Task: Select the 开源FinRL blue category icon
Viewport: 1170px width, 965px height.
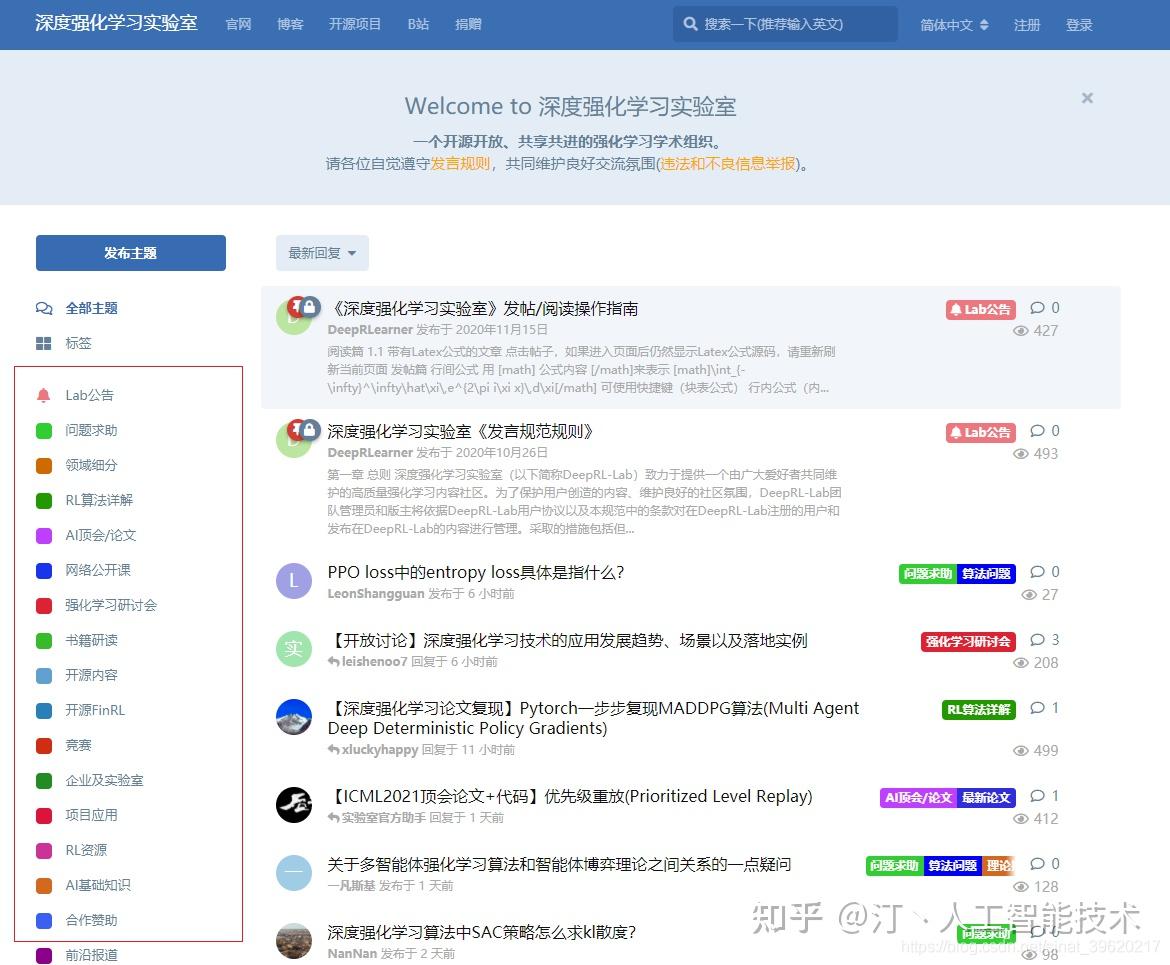Action: point(42,710)
